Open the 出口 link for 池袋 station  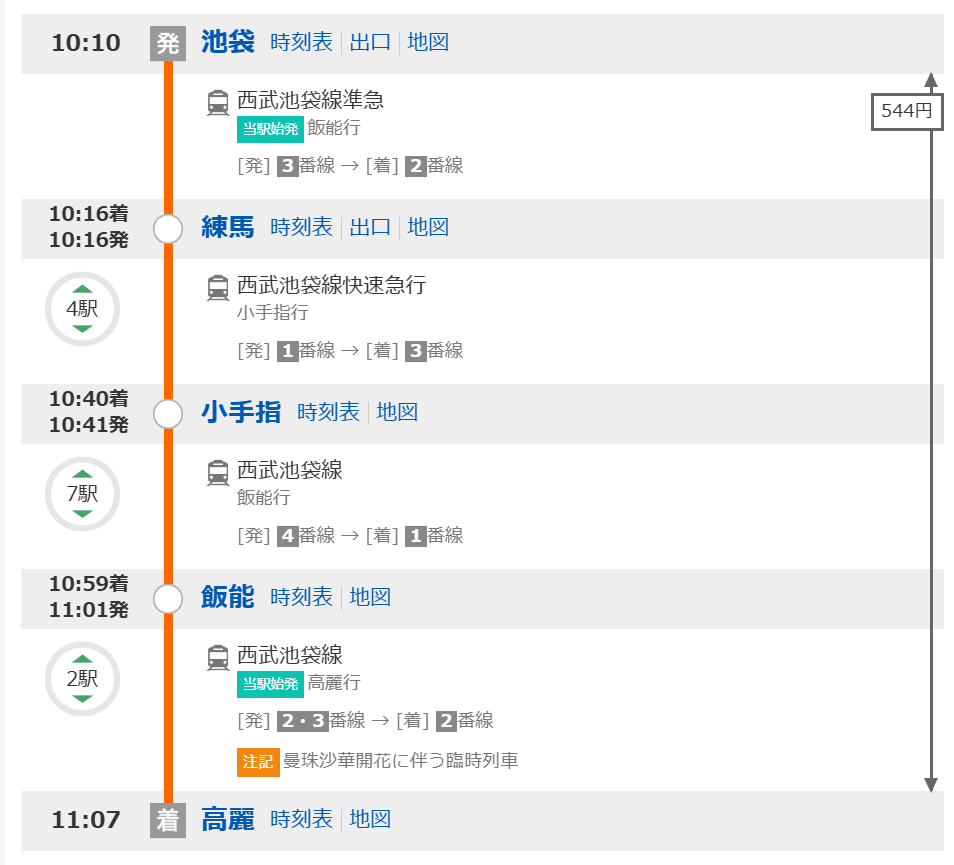tap(370, 43)
